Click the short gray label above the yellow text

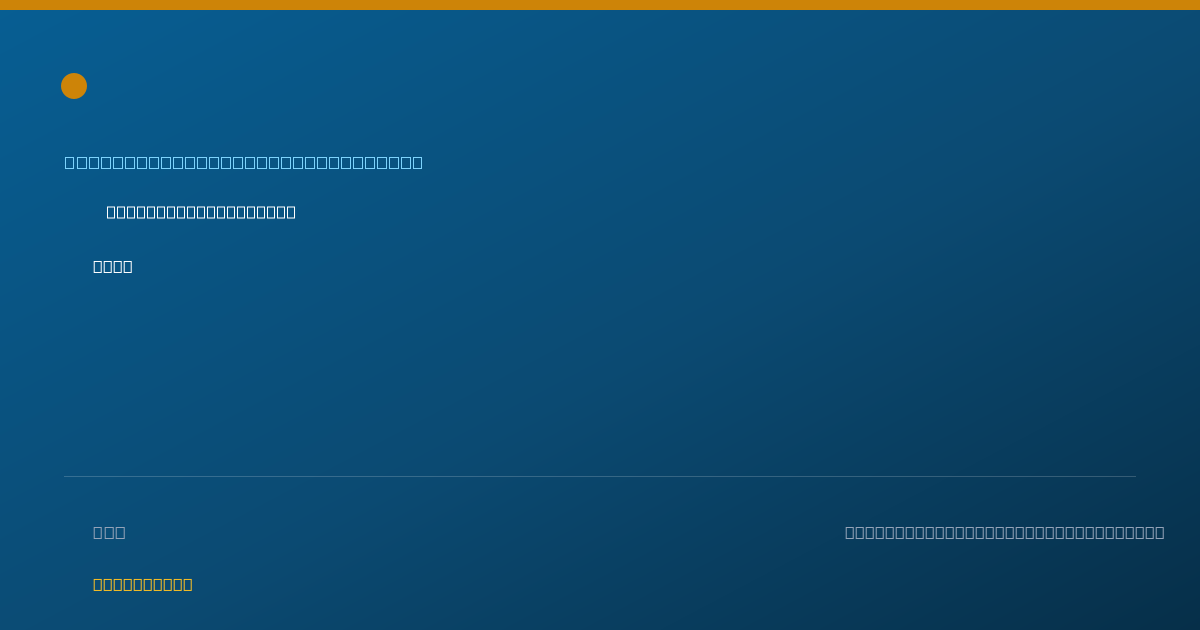click(109, 532)
